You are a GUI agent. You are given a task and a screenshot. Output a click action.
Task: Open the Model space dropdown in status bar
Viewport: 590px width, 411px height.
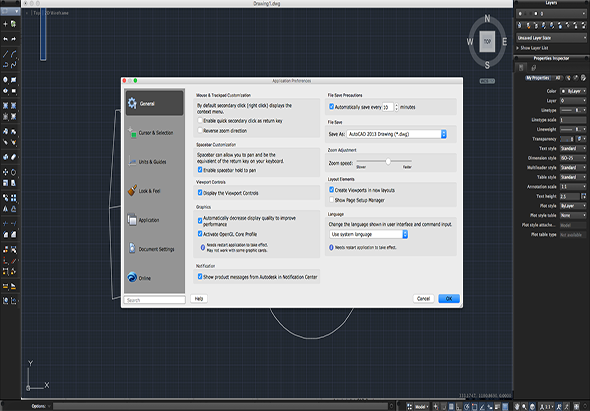coord(421,407)
